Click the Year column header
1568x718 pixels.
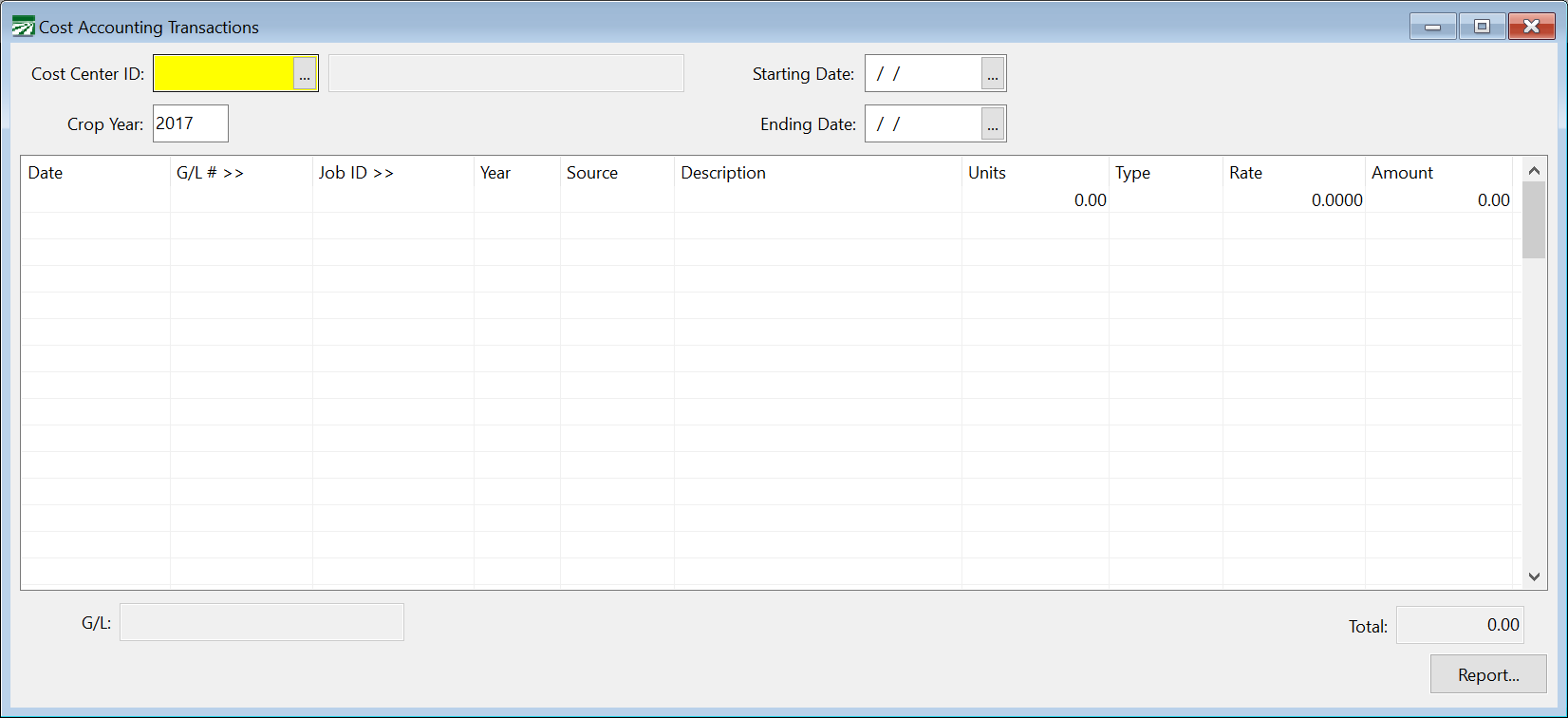tap(517, 173)
